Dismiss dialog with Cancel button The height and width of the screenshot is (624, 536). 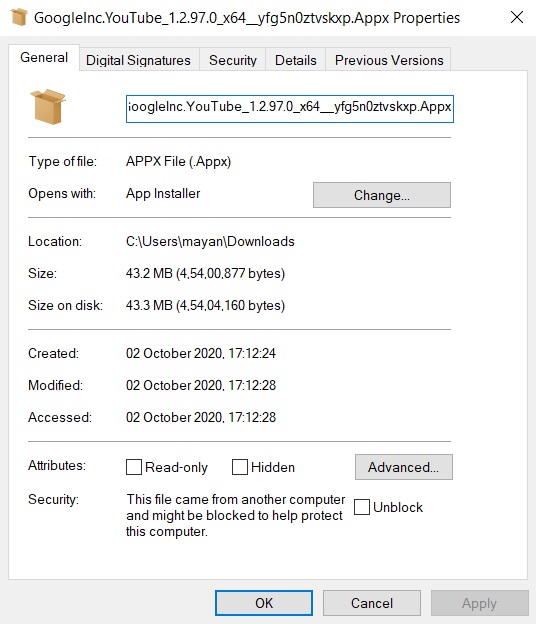point(372,603)
